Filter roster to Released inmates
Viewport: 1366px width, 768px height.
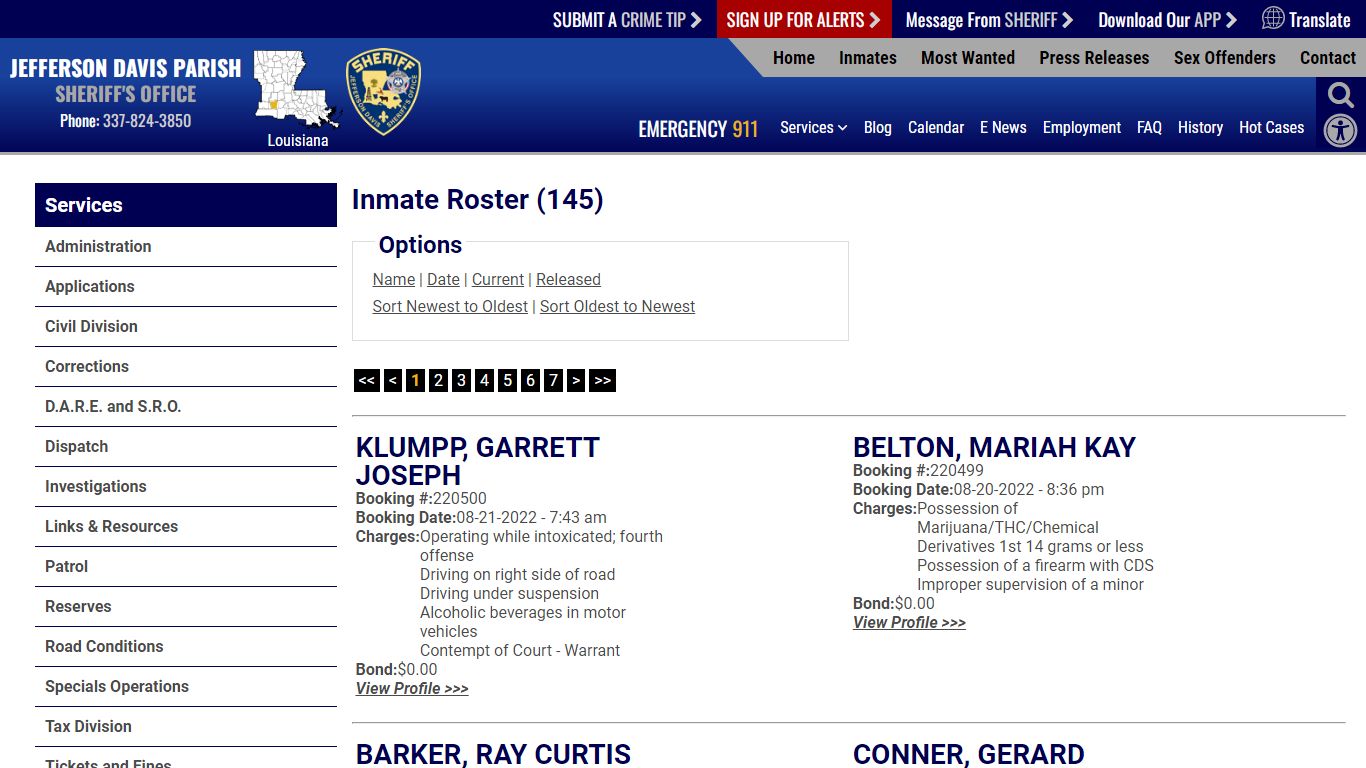[x=568, y=280]
